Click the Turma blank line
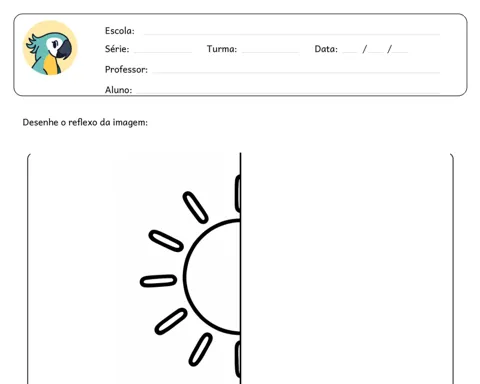 271,52
